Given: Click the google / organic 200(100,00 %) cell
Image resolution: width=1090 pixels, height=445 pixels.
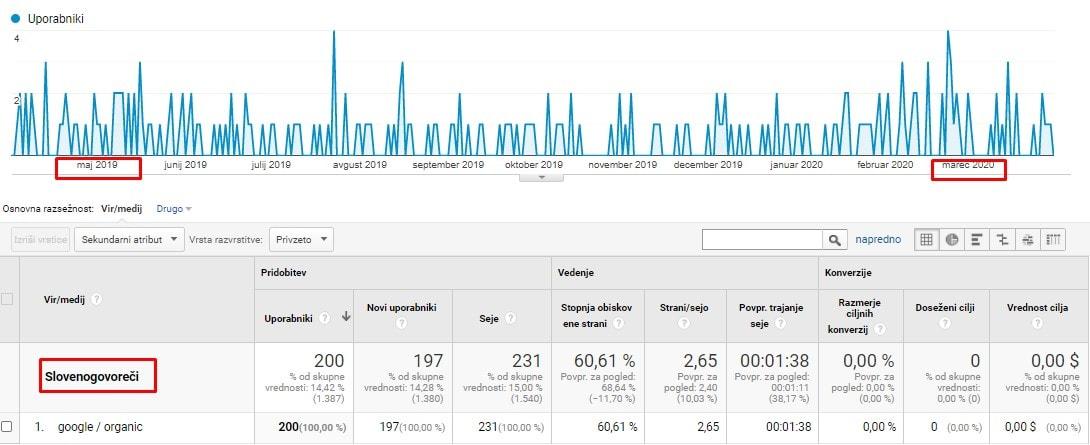Looking at the screenshot, I should pyautogui.click(x=312, y=427).
